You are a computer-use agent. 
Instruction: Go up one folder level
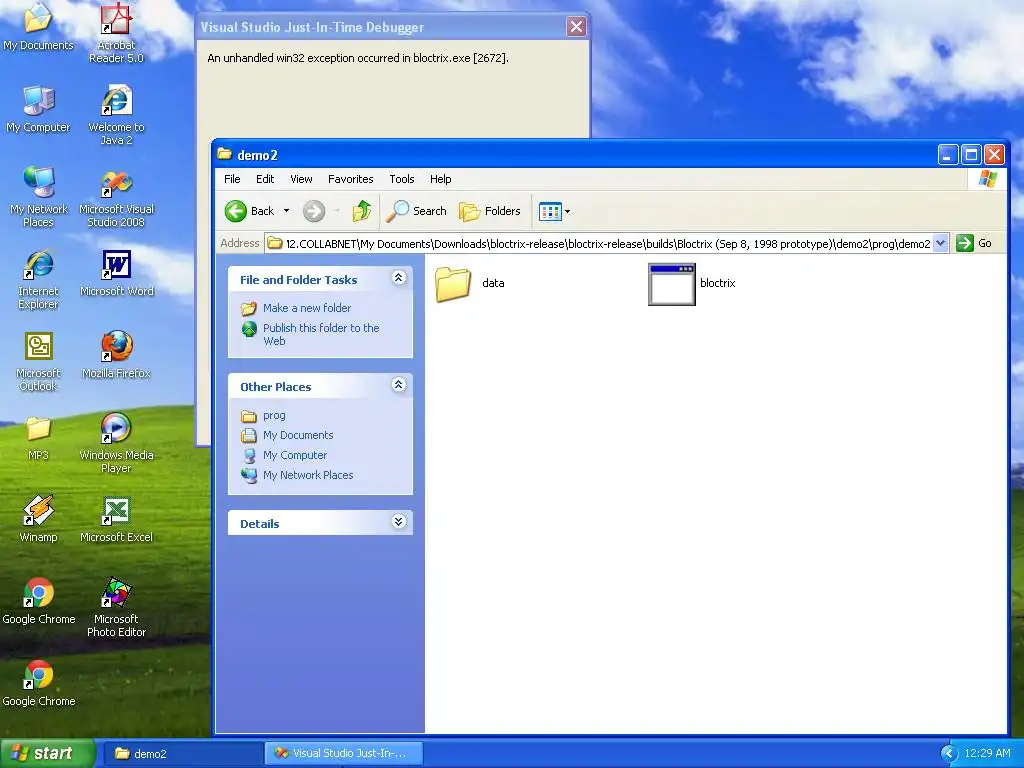click(x=362, y=211)
